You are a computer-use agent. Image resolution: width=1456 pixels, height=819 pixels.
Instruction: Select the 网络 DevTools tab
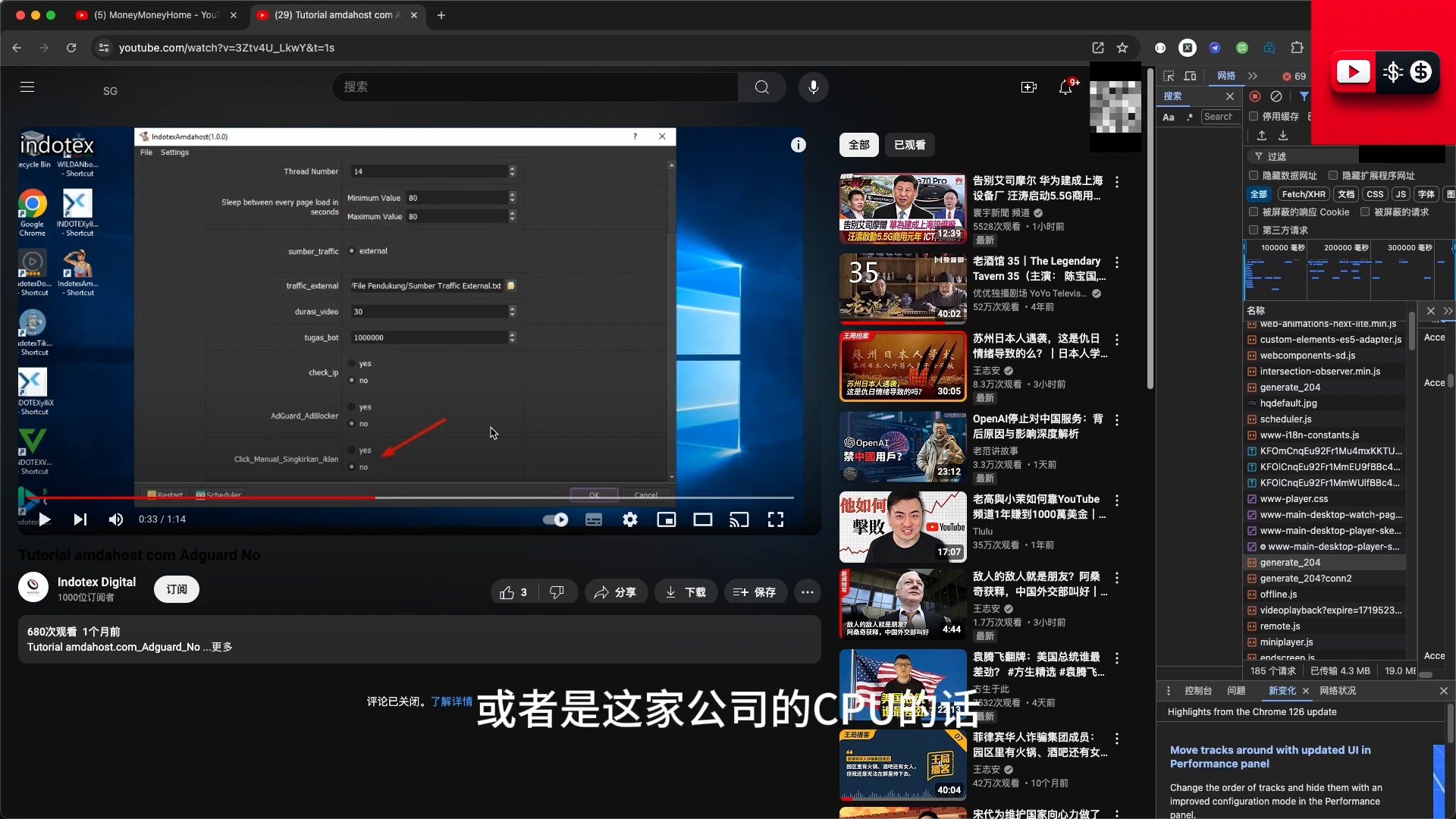click(x=1226, y=76)
